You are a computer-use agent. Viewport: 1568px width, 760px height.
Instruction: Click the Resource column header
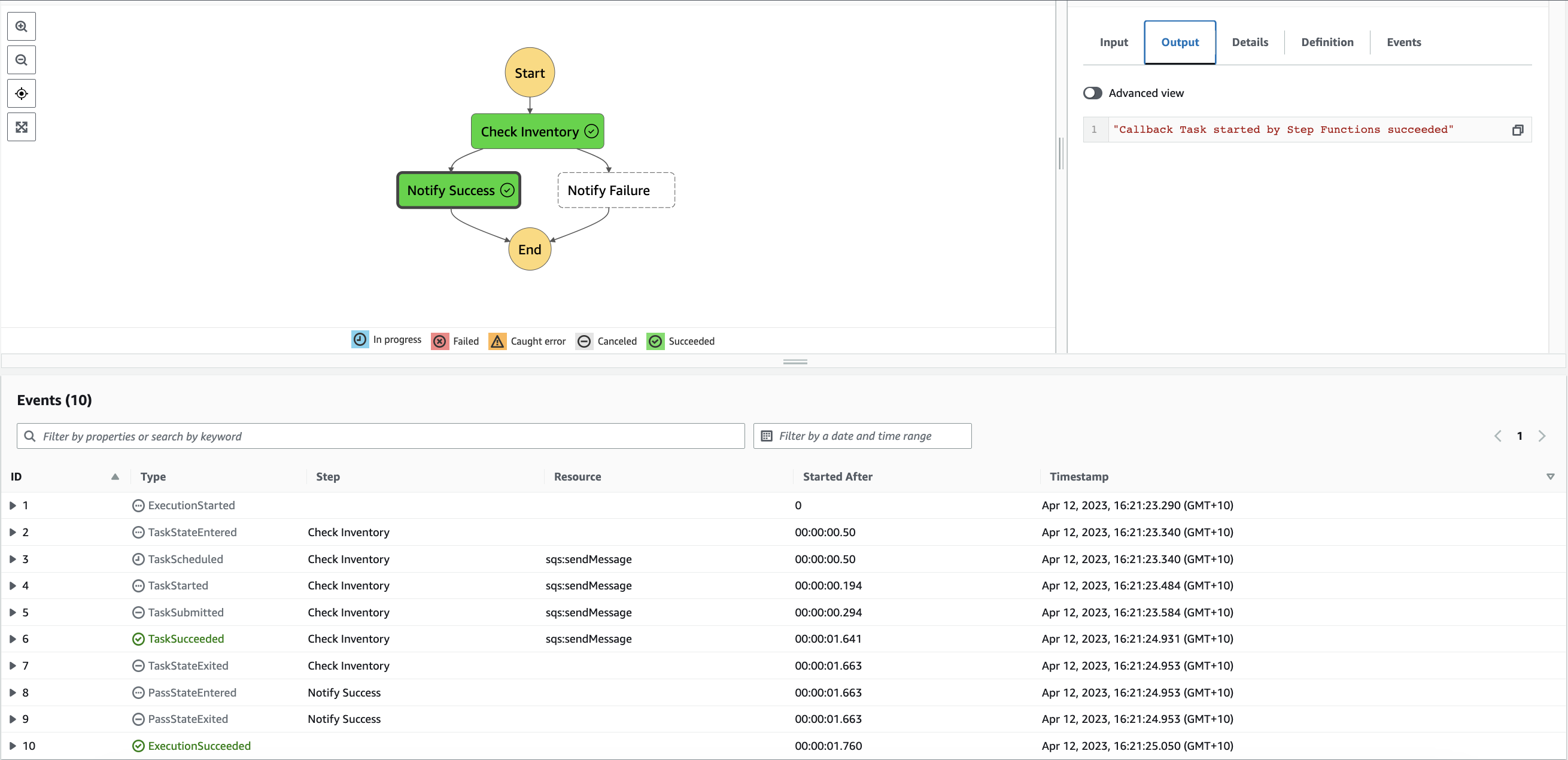(577, 477)
